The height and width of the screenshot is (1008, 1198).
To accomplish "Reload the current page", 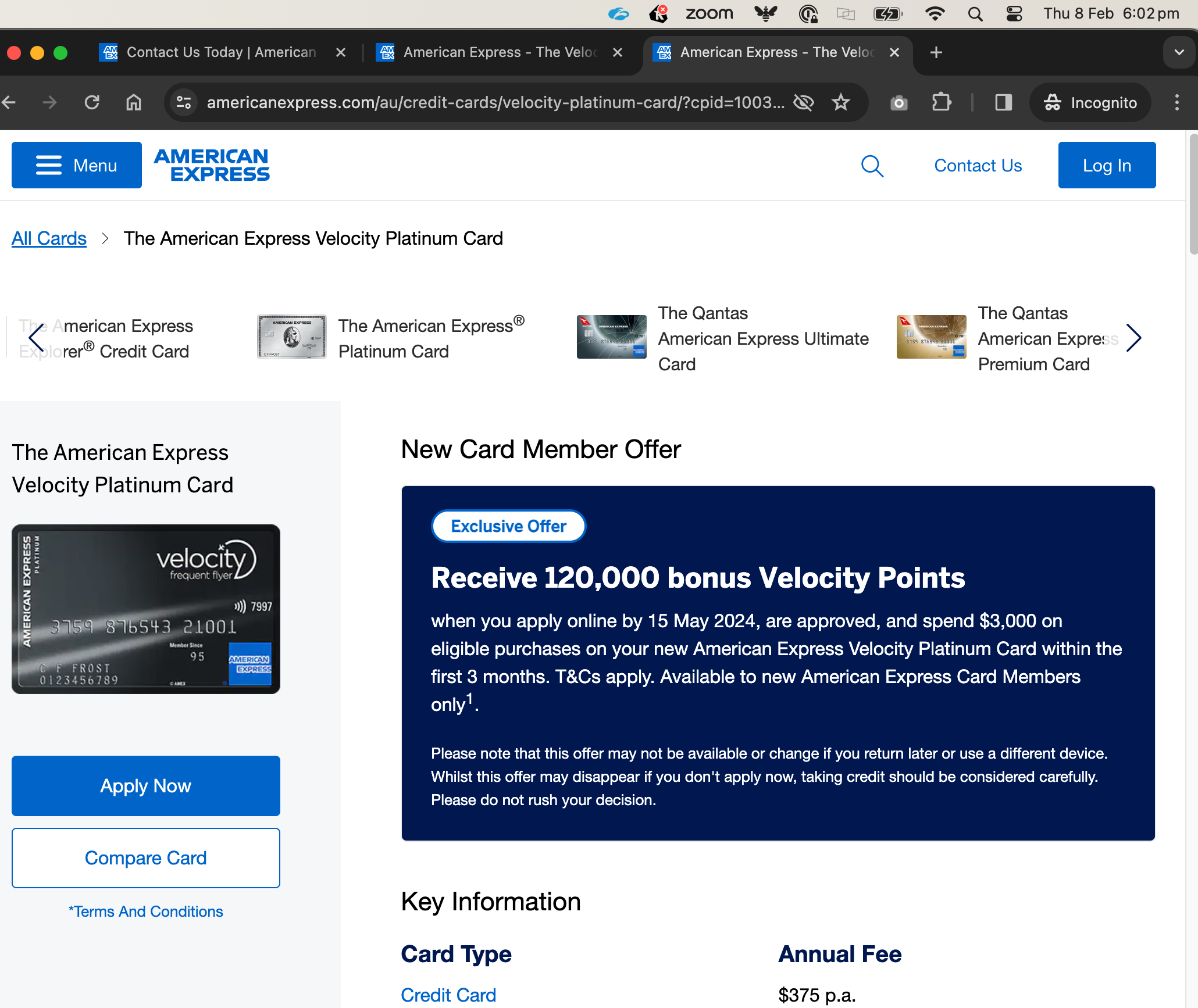I will (x=92, y=102).
